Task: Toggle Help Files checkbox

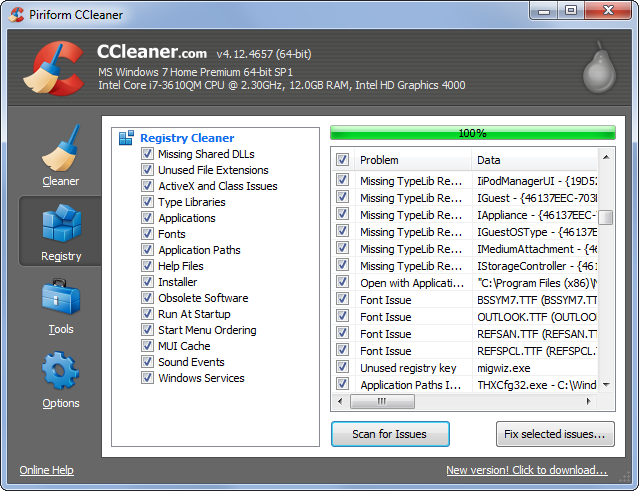Action: point(147,266)
